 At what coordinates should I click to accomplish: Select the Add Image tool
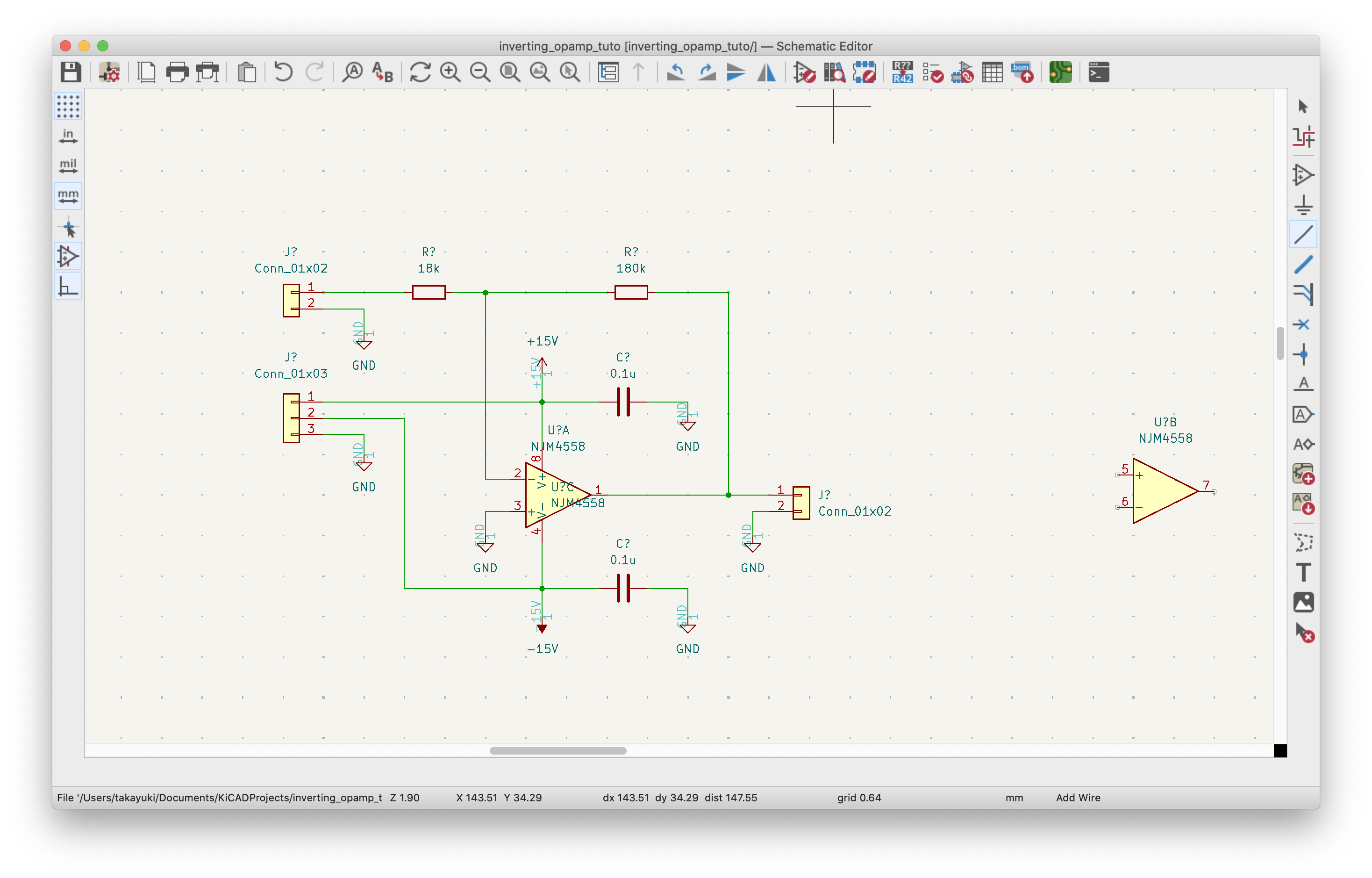click(x=1303, y=602)
